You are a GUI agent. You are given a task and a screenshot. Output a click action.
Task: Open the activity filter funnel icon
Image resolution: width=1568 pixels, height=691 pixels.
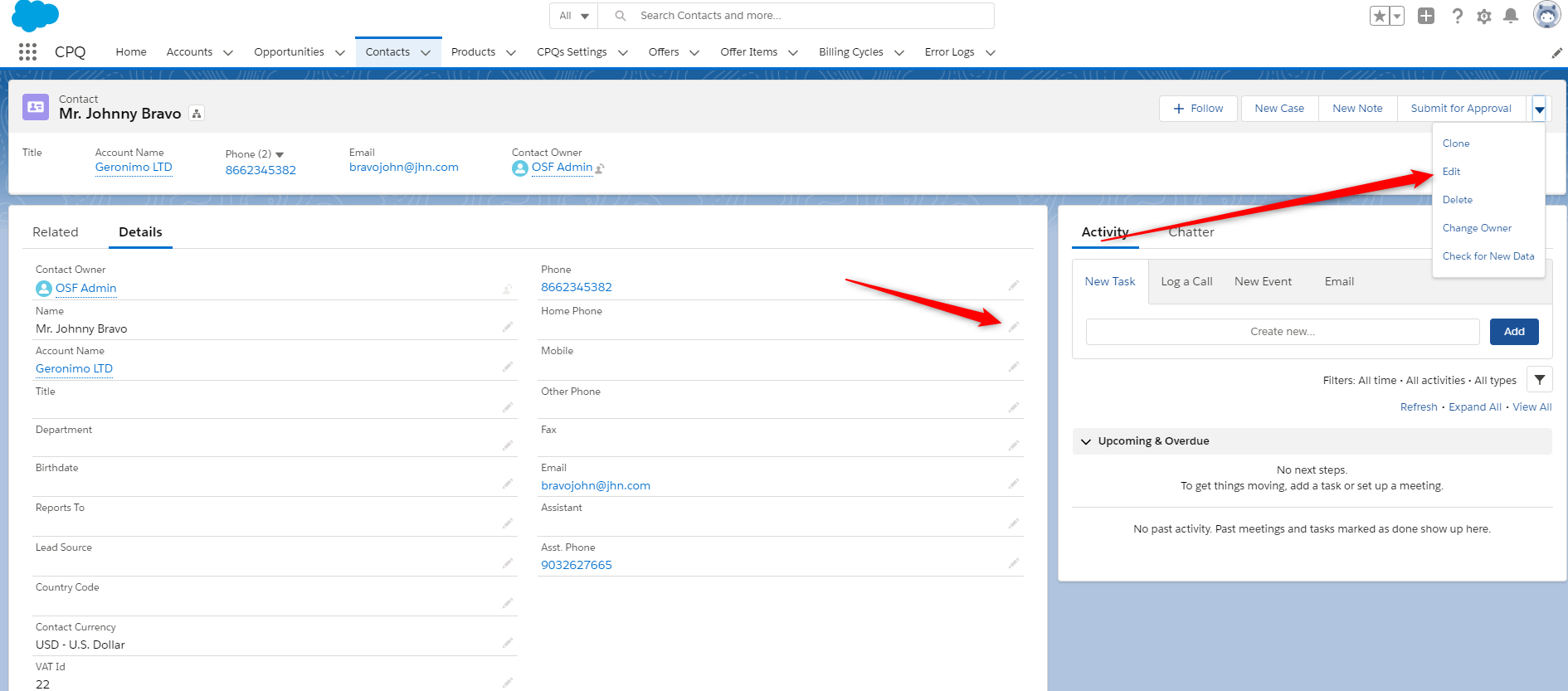[1540, 380]
